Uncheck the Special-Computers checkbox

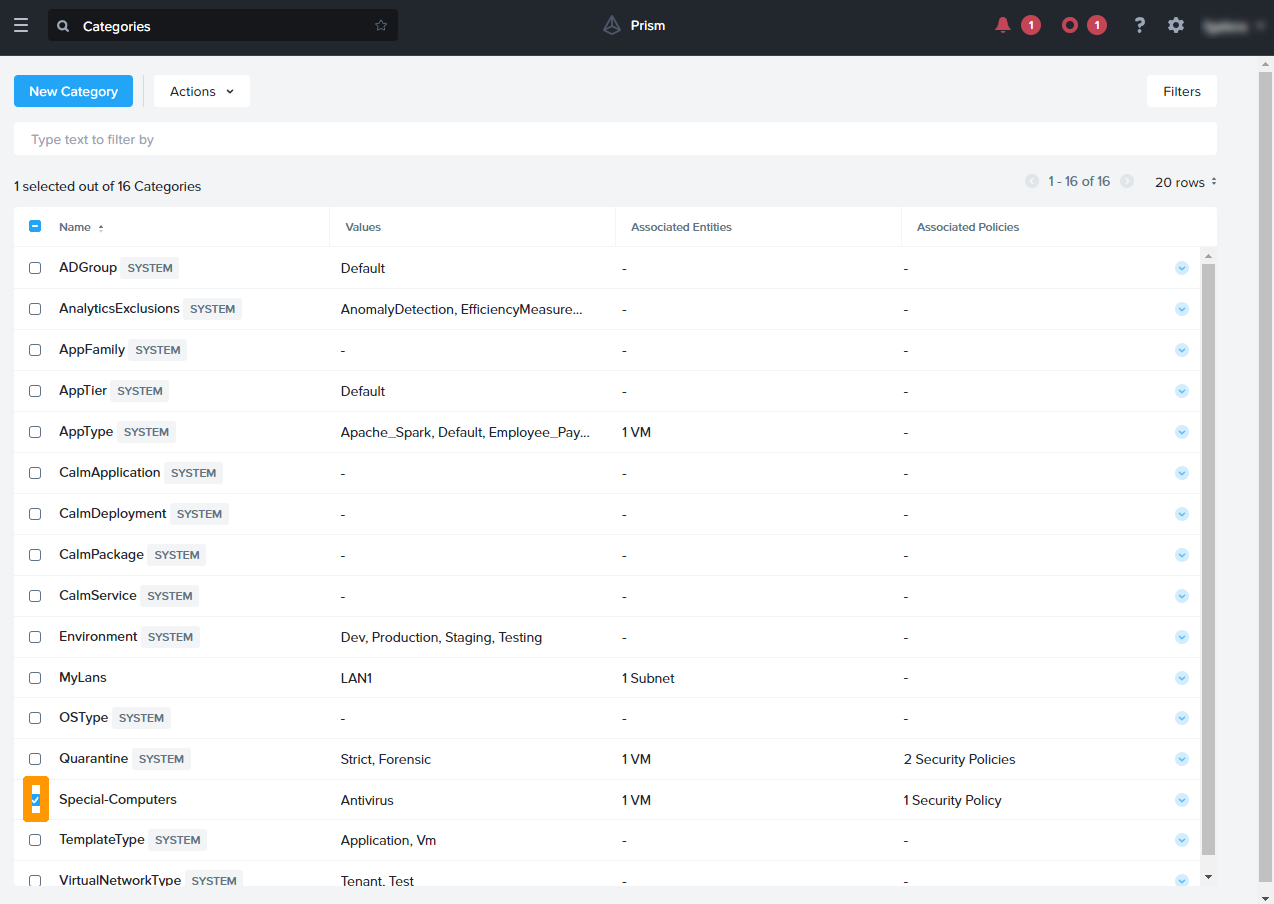(x=35, y=800)
